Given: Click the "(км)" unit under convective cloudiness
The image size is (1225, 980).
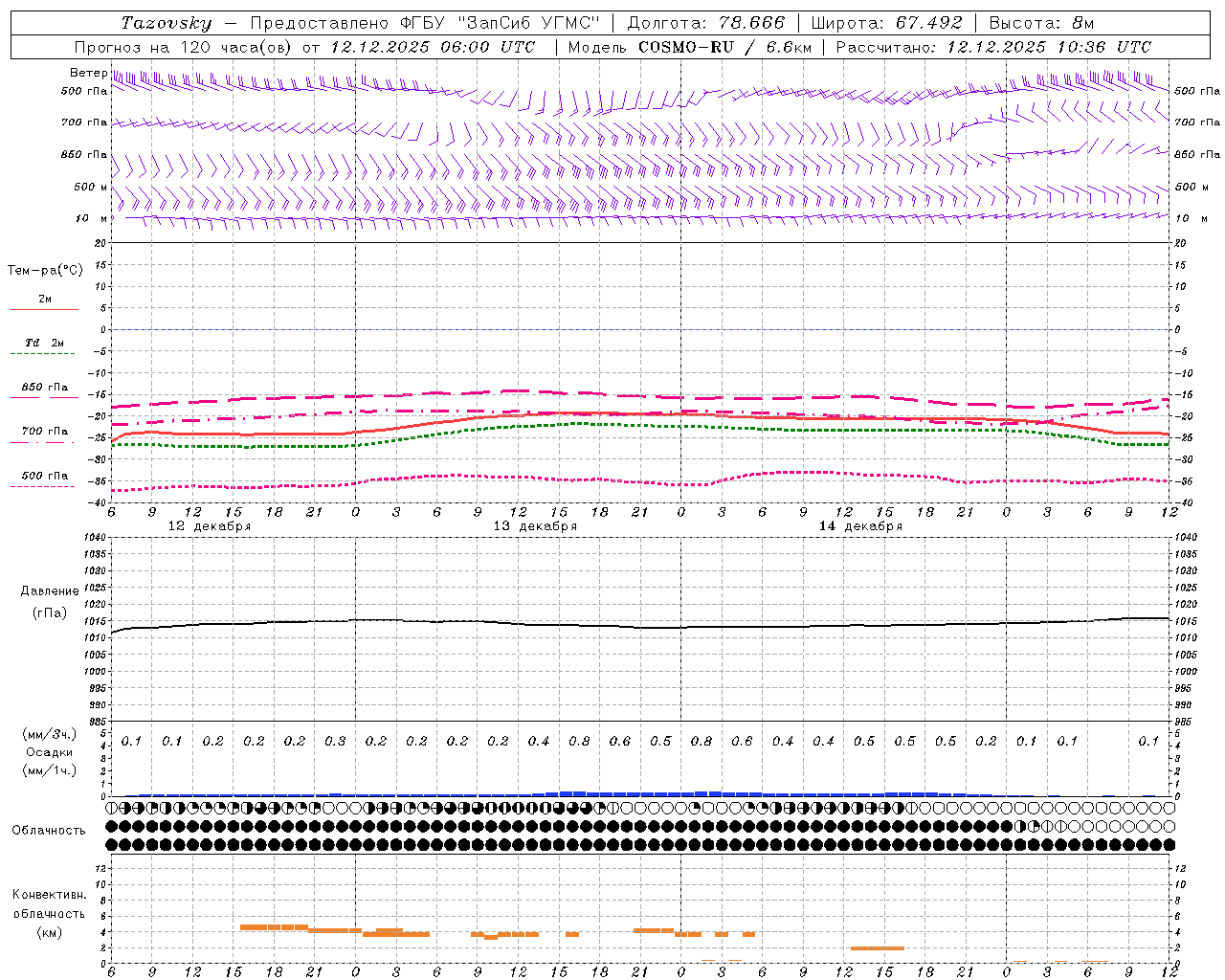Looking at the screenshot, I should pos(50,932).
